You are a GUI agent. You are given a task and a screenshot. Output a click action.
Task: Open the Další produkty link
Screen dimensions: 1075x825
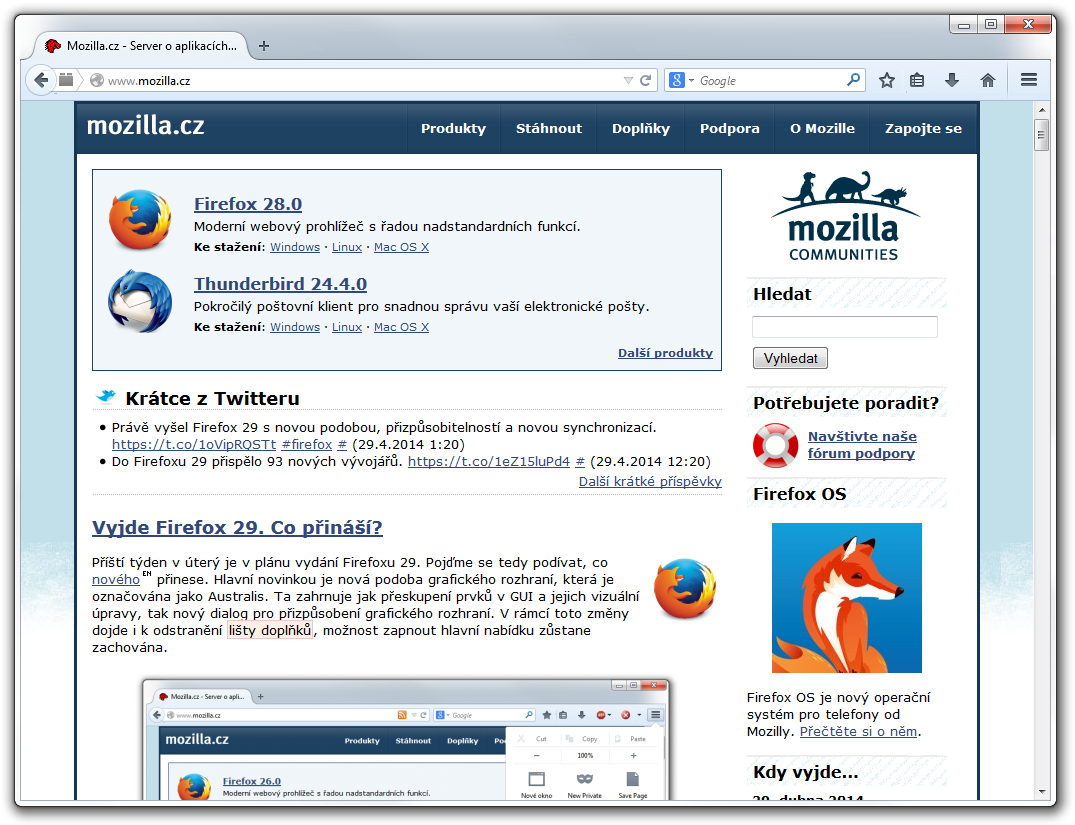point(665,352)
